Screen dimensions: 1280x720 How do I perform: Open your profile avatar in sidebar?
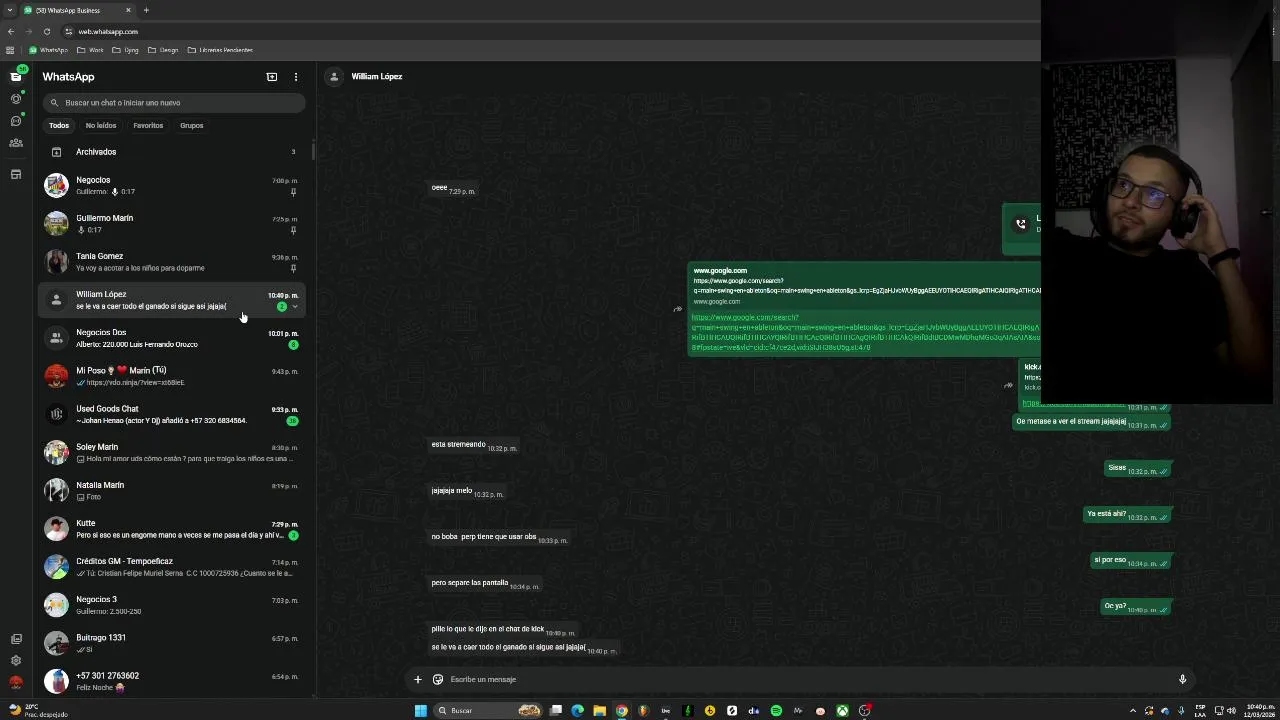pyautogui.click(x=16, y=683)
